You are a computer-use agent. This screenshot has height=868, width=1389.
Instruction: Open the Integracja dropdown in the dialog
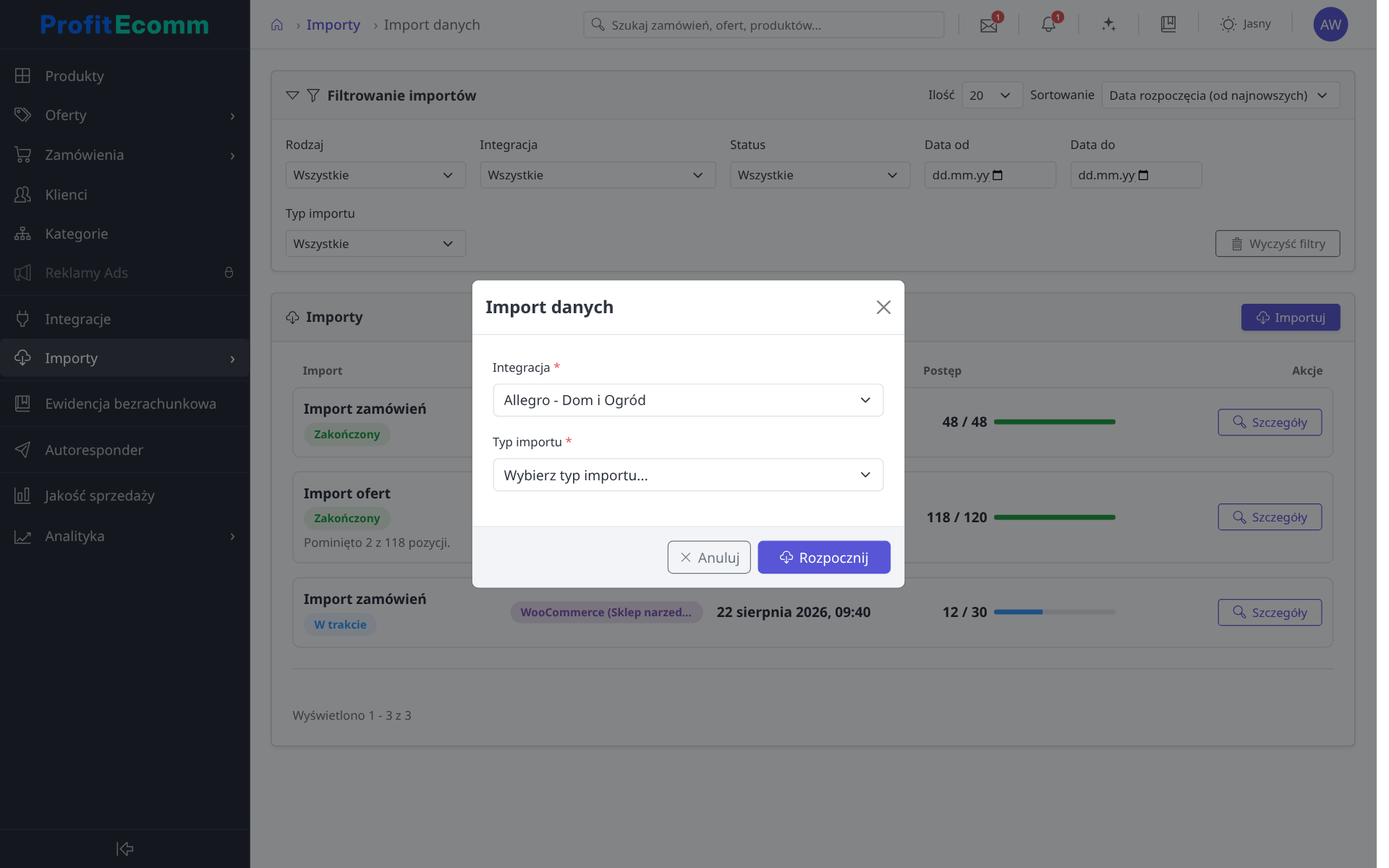[687, 400]
